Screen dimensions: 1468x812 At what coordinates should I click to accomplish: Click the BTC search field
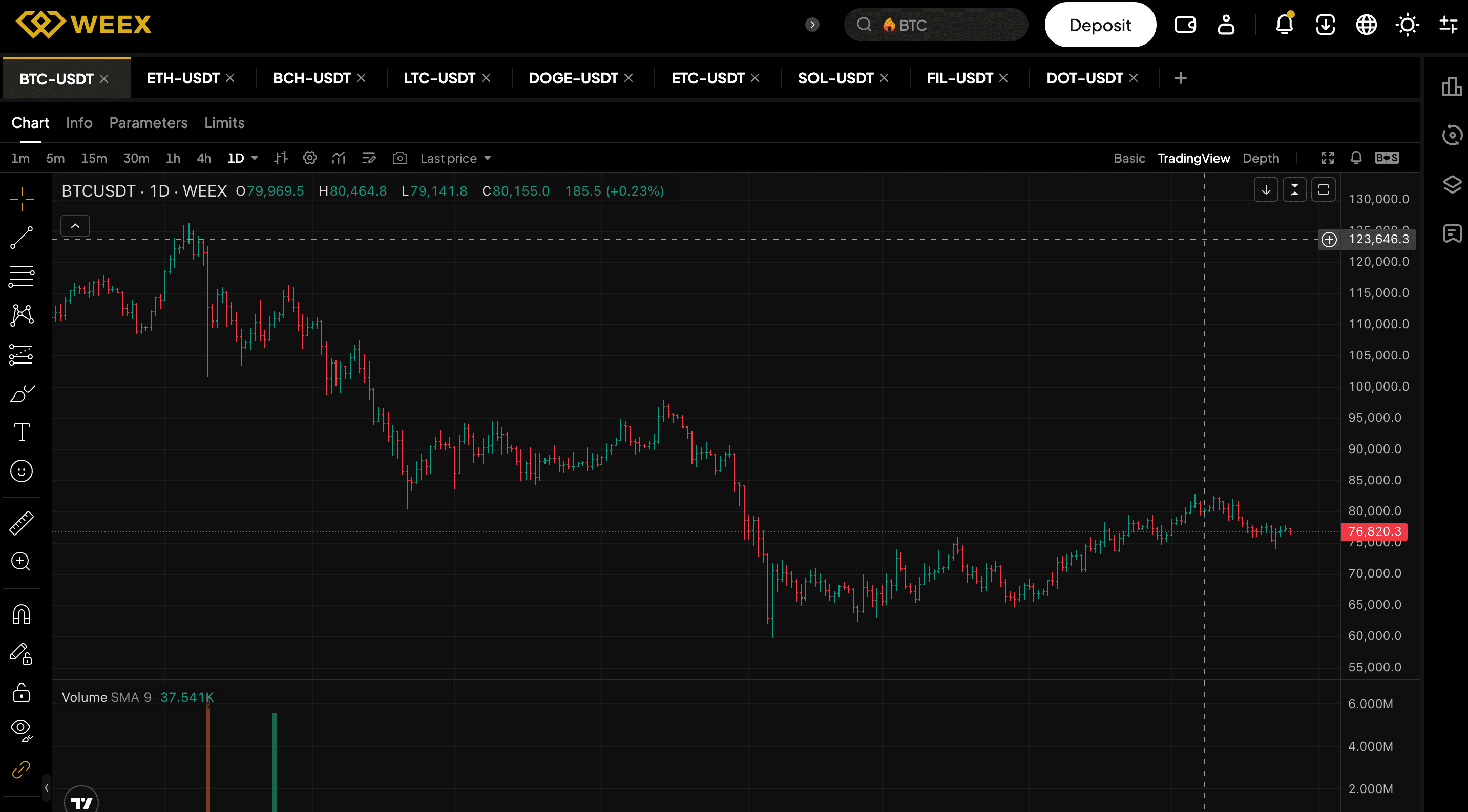pos(936,25)
